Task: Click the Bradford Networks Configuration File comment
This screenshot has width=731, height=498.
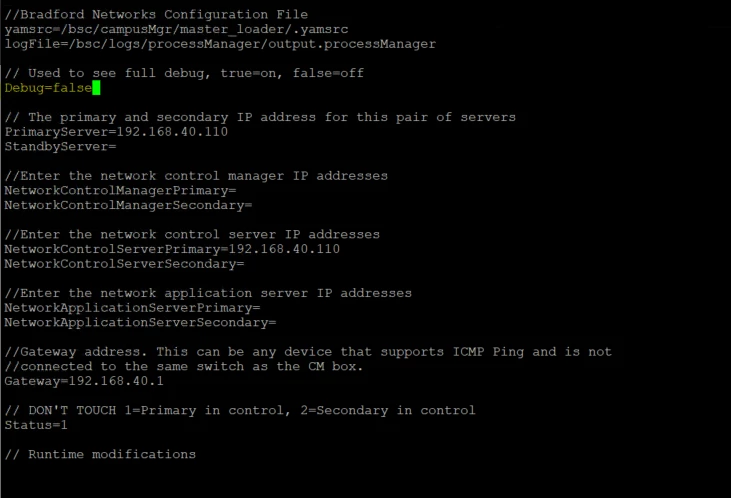Action: click(156, 14)
